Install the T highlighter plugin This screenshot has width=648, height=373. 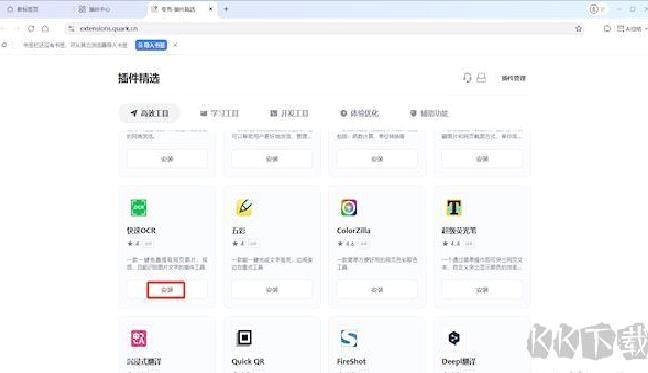[482, 290]
